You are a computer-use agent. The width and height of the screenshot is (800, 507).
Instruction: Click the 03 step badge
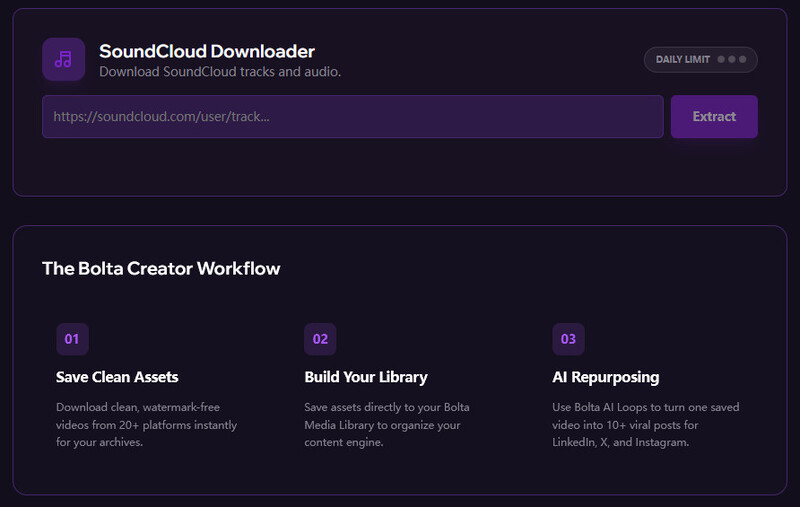568,339
